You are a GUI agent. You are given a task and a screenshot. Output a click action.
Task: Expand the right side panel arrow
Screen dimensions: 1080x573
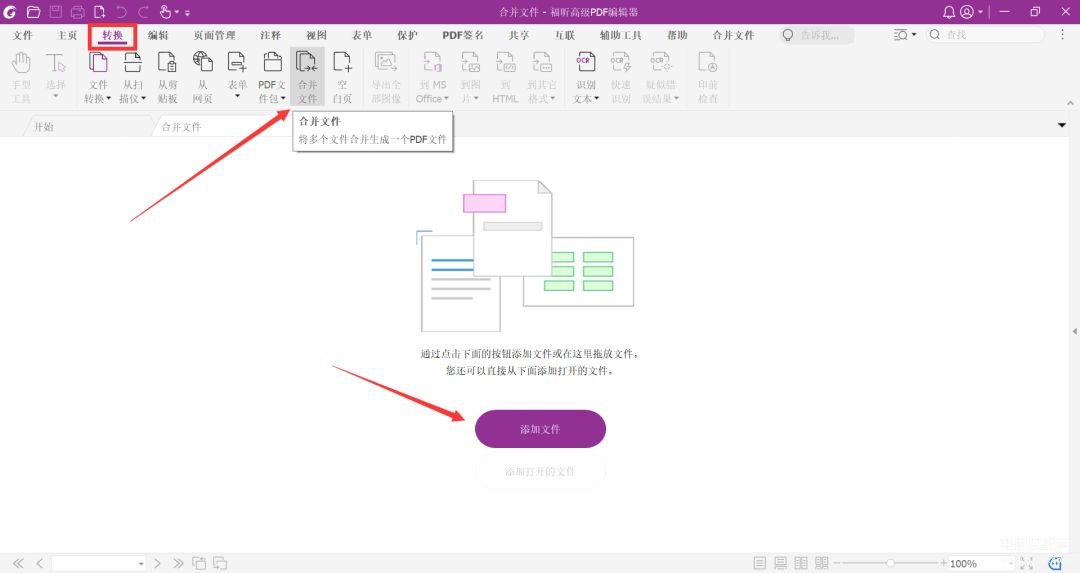coord(1075,331)
